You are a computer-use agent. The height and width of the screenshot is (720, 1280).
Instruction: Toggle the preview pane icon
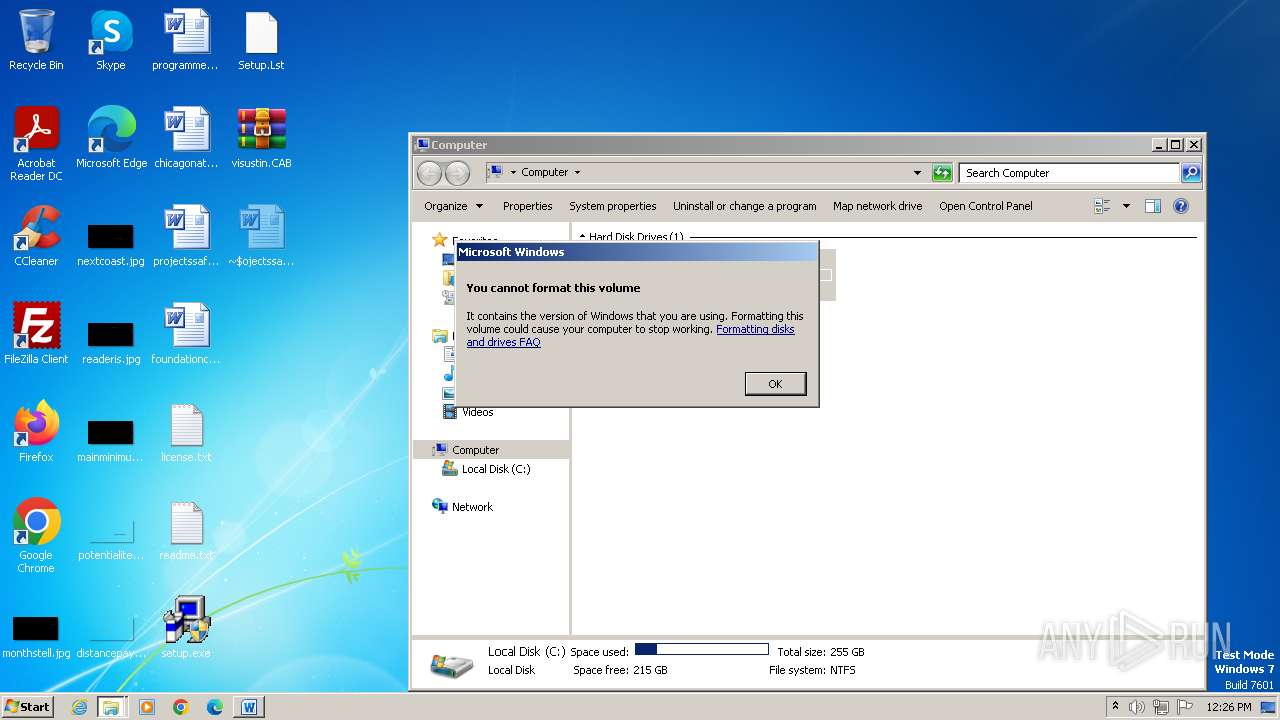1153,206
